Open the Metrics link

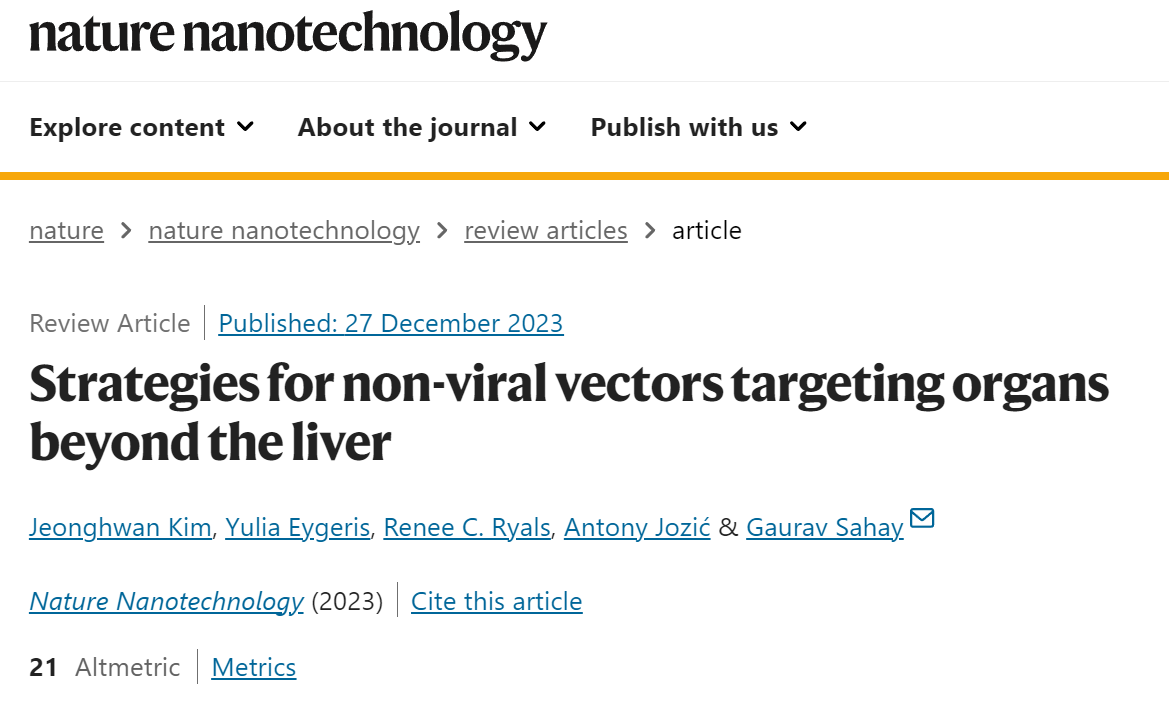coord(253,667)
